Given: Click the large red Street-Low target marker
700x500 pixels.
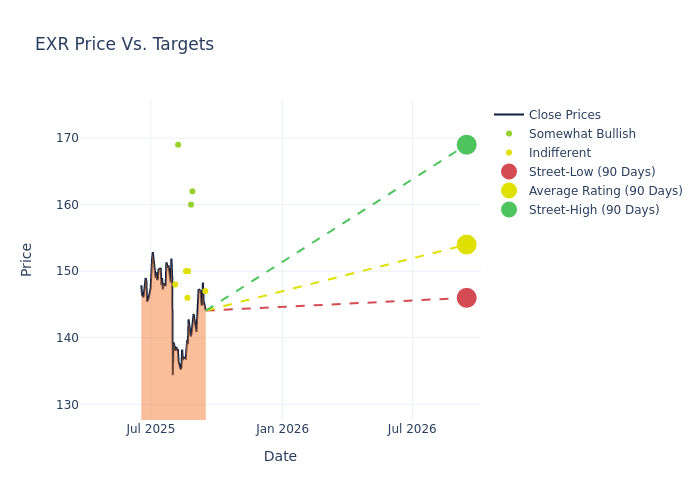Looking at the screenshot, I should (466, 298).
